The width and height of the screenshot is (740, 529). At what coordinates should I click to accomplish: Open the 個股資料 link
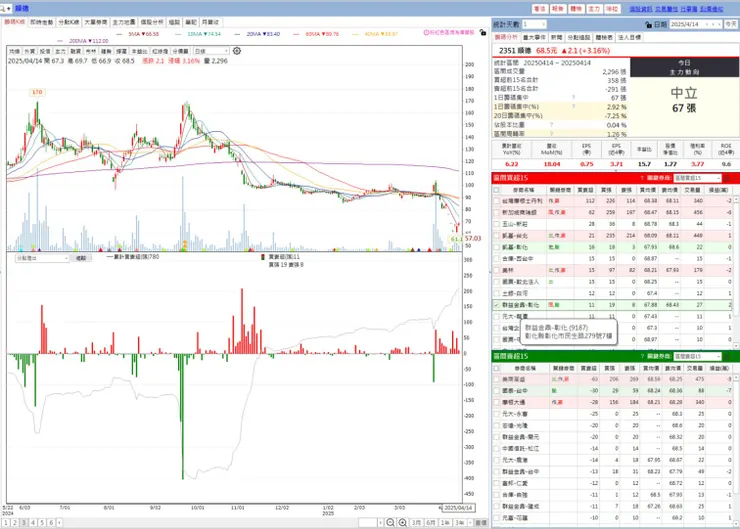pyautogui.click(x=641, y=9)
